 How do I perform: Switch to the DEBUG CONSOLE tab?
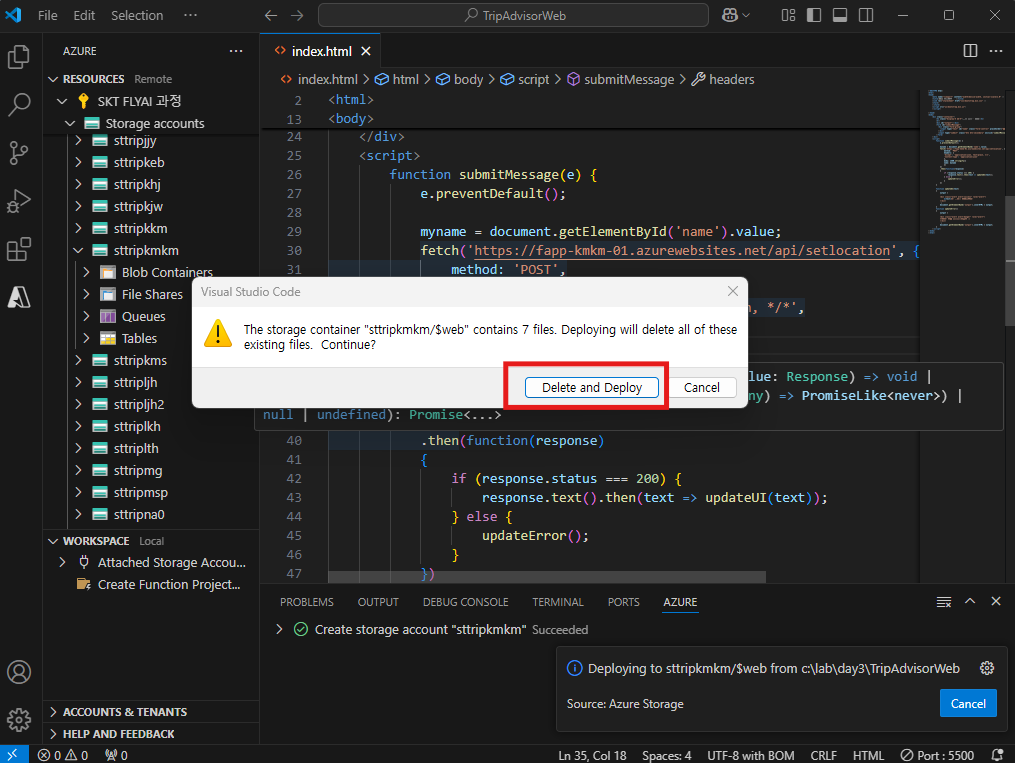(465, 602)
